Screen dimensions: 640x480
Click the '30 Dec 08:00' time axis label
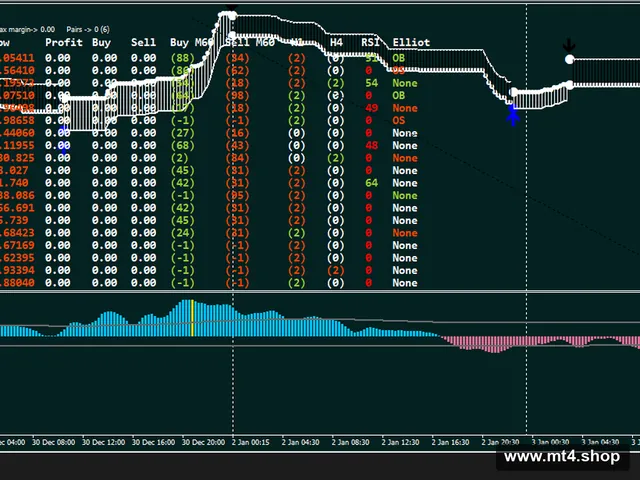tap(53, 442)
